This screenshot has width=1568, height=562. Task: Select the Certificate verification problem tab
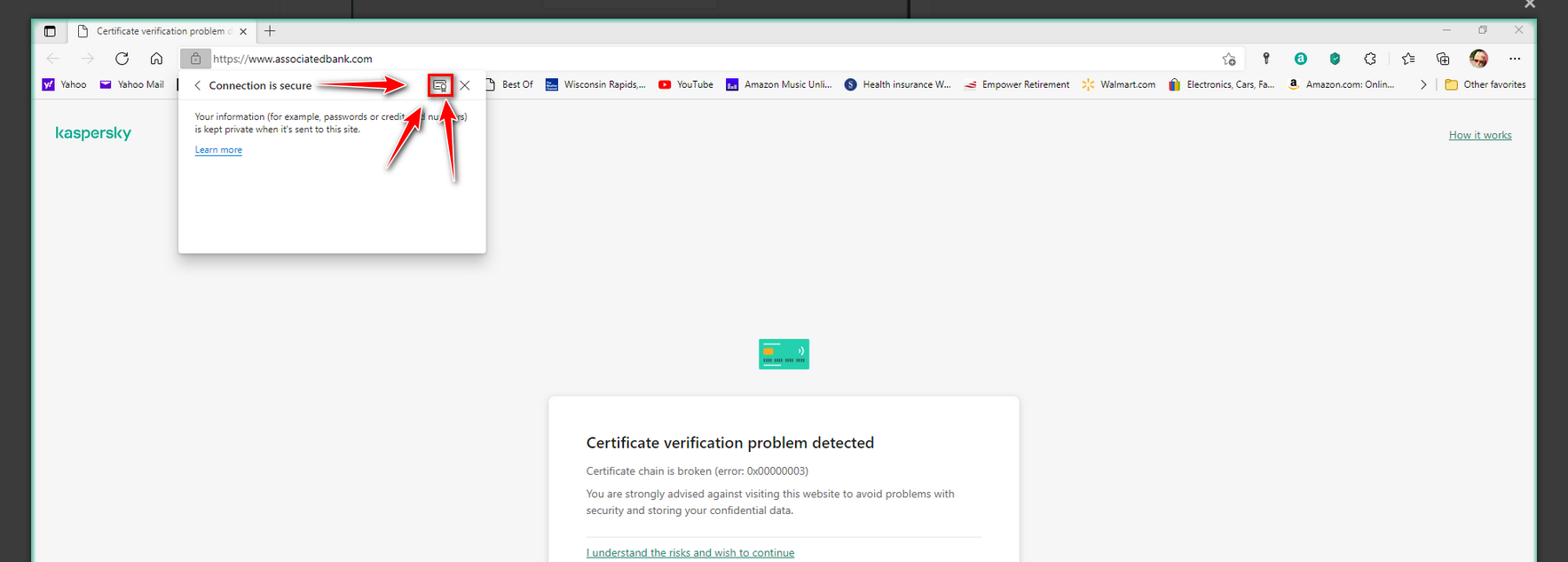pyautogui.click(x=162, y=31)
